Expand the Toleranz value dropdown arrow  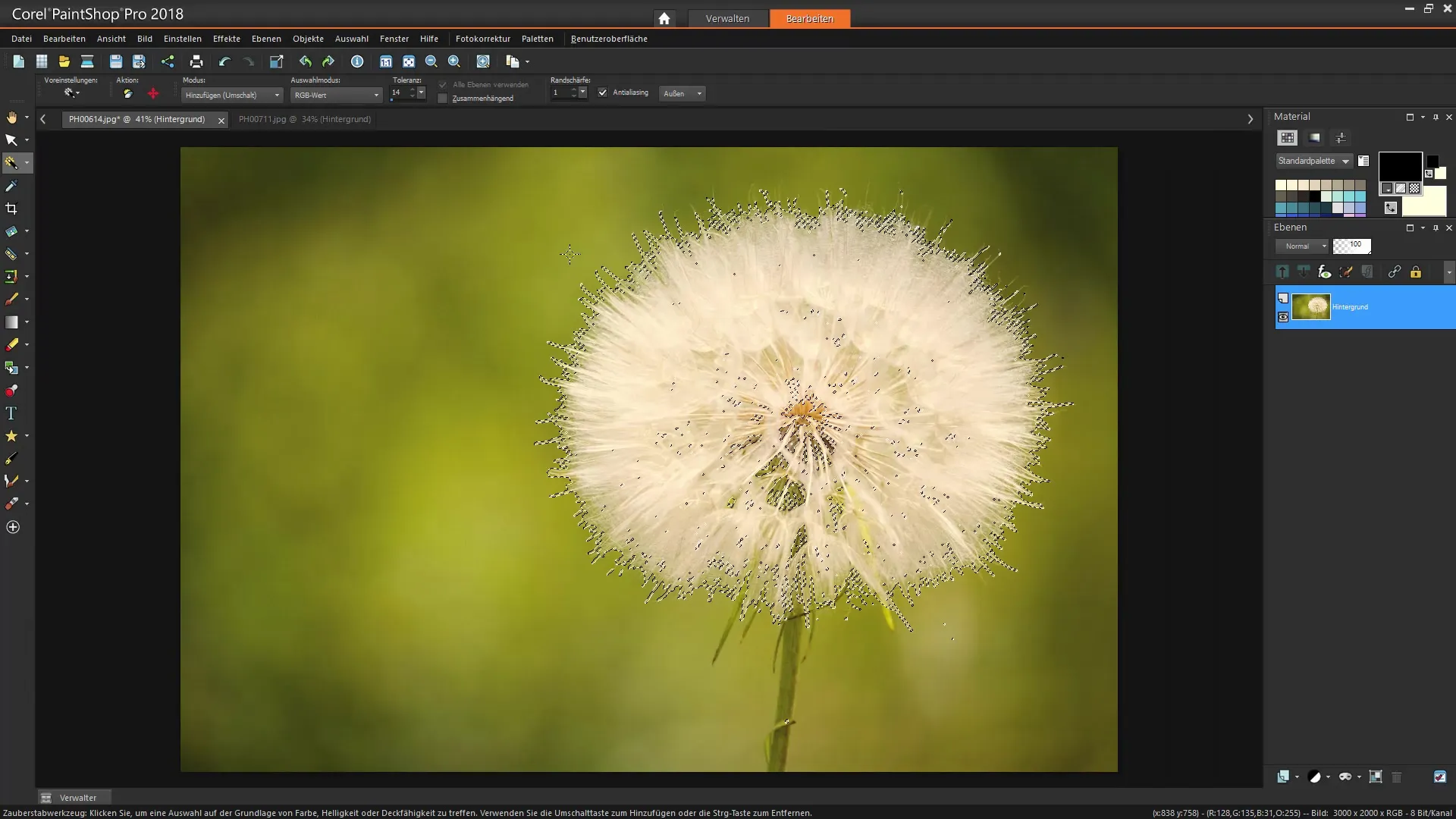[x=422, y=93]
